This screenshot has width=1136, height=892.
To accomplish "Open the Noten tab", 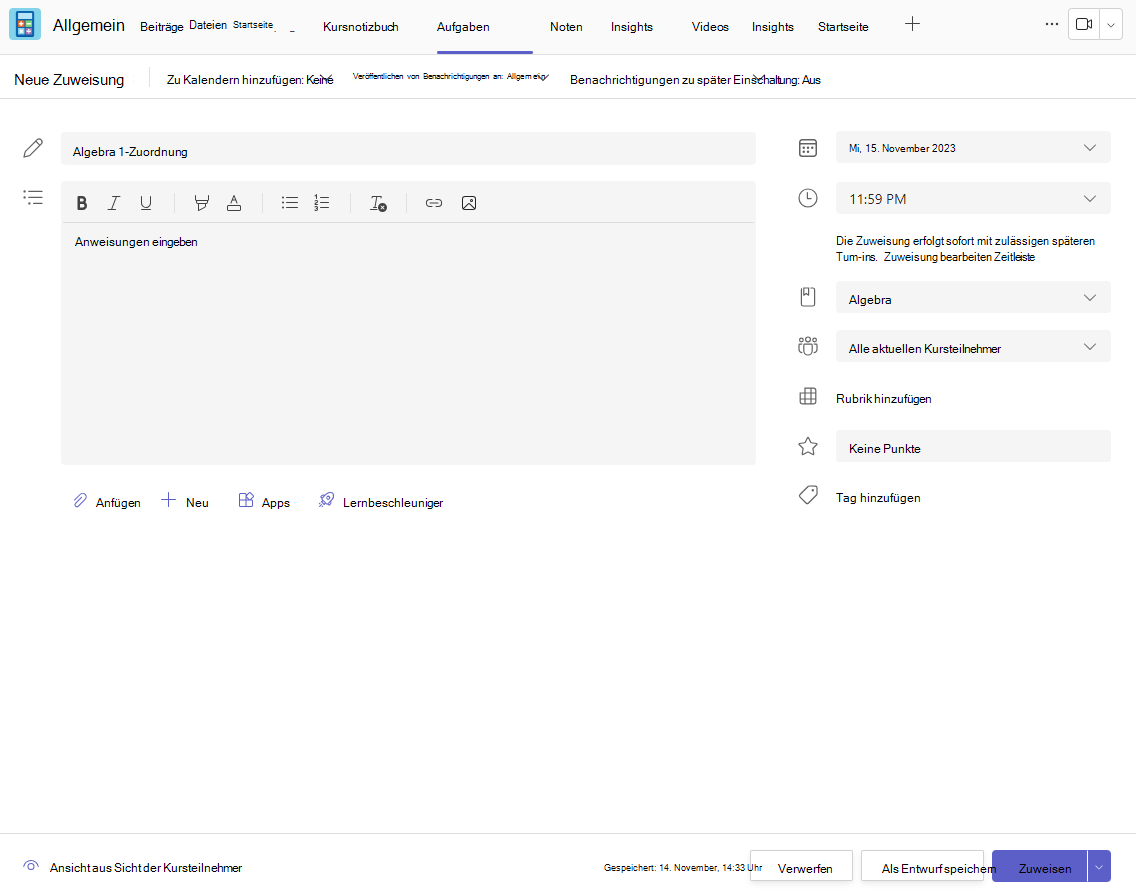I will (566, 27).
